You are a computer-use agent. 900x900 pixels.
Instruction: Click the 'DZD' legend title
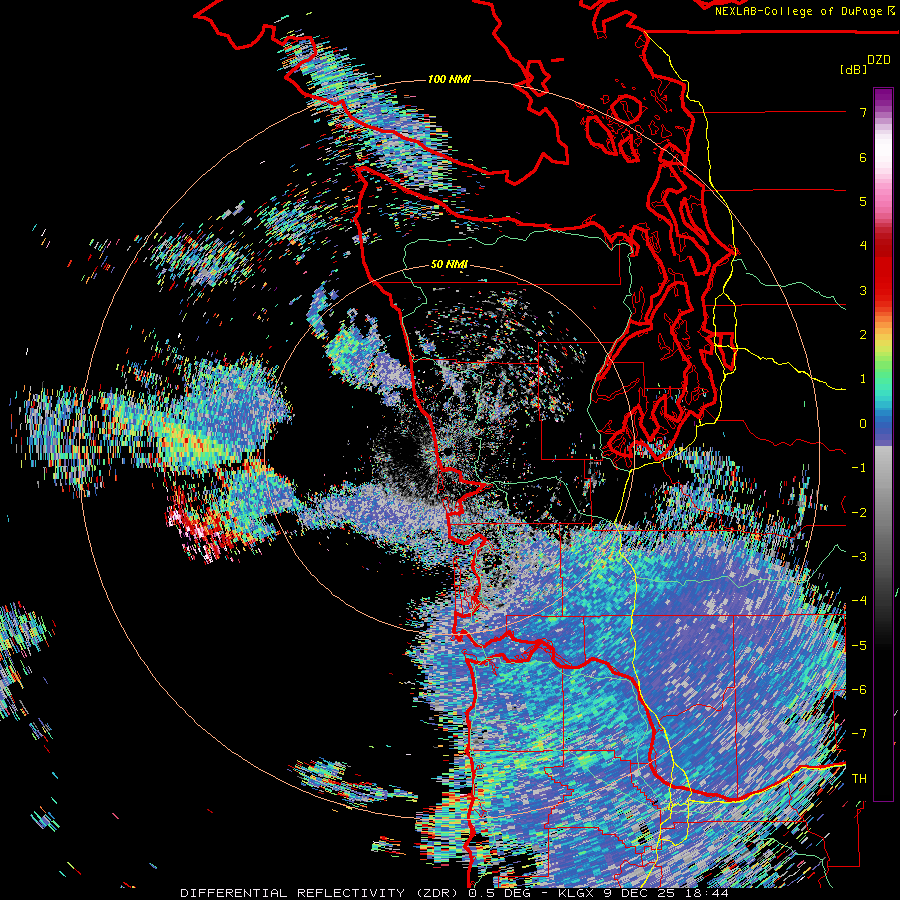(x=878, y=60)
